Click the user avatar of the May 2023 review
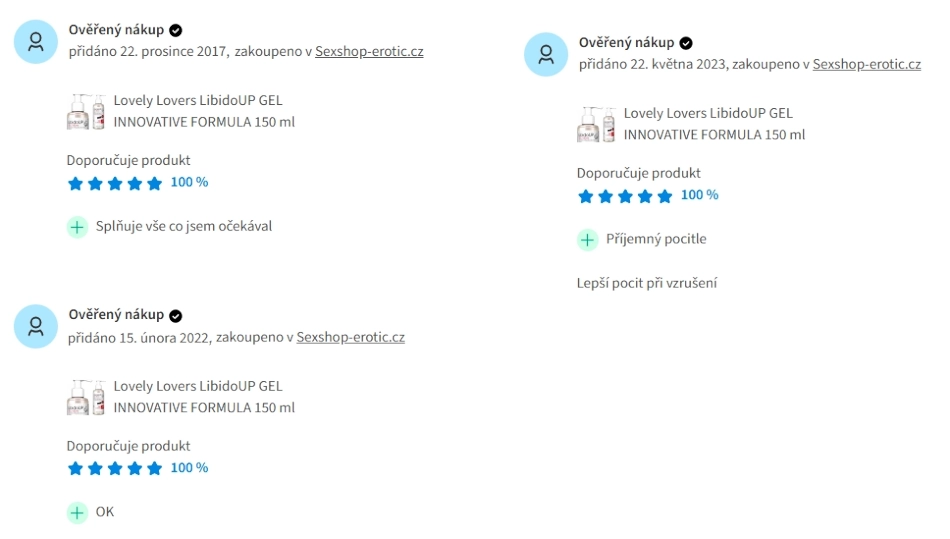 coord(546,55)
